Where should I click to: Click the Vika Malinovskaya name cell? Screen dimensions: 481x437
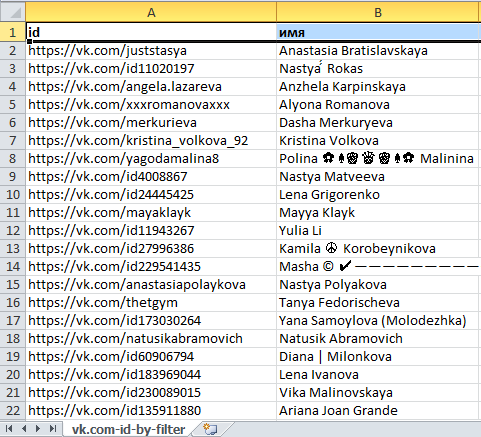click(x=378, y=393)
